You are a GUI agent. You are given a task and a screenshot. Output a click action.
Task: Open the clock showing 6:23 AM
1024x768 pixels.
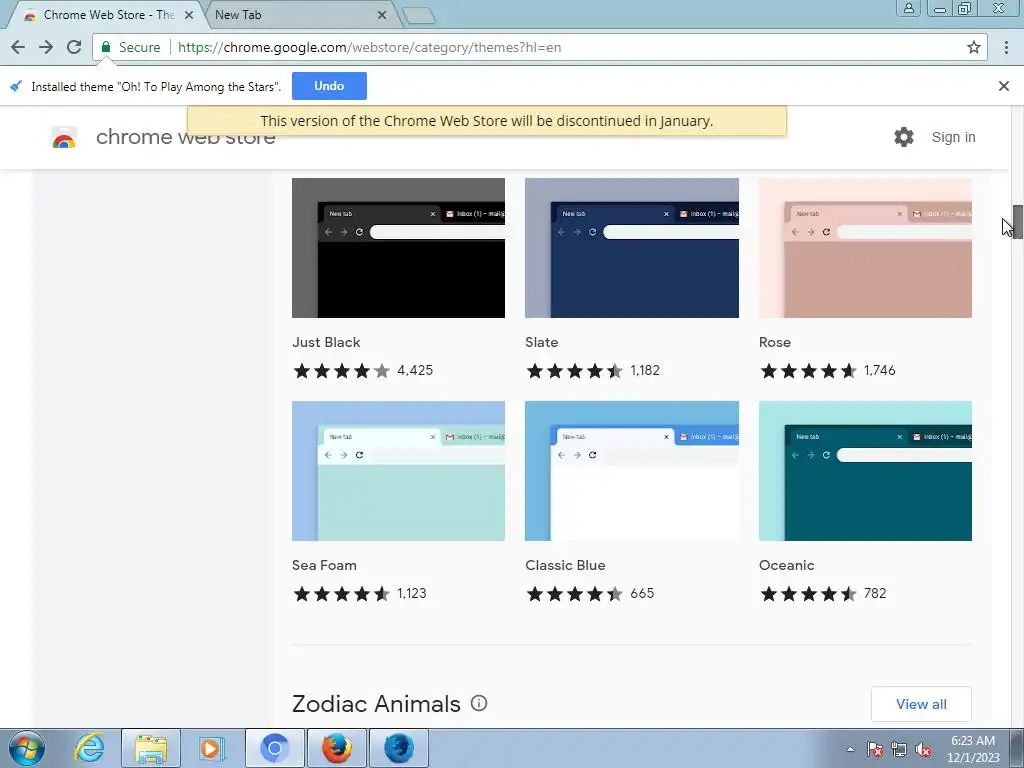[x=973, y=749]
